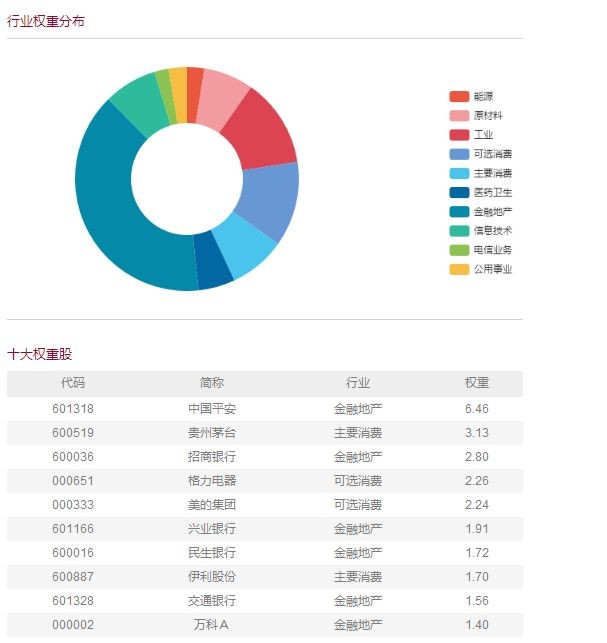Select stock name 兴业银行

[x=212, y=529]
